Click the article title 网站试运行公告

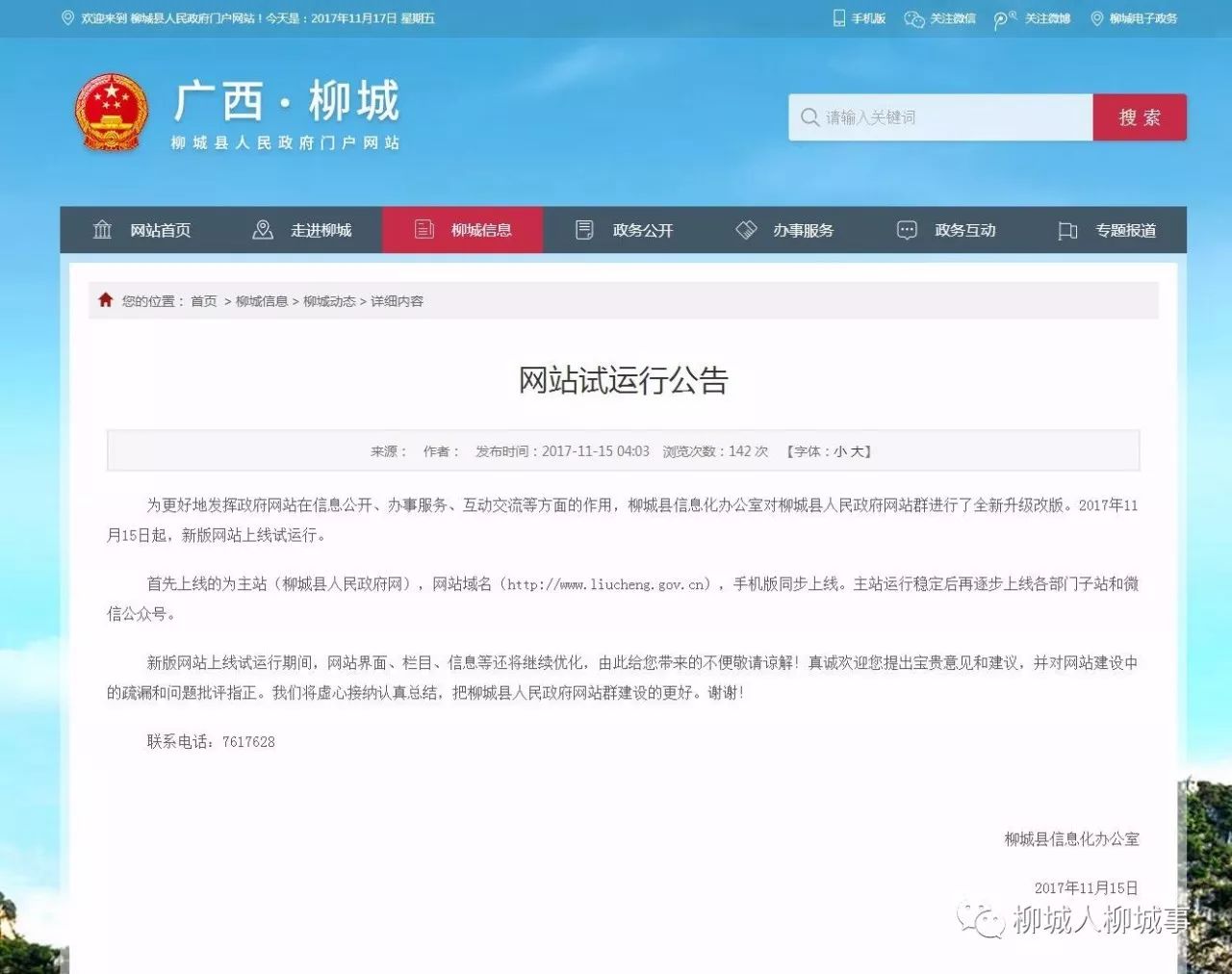pyautogui.click(x=623, y=380)
